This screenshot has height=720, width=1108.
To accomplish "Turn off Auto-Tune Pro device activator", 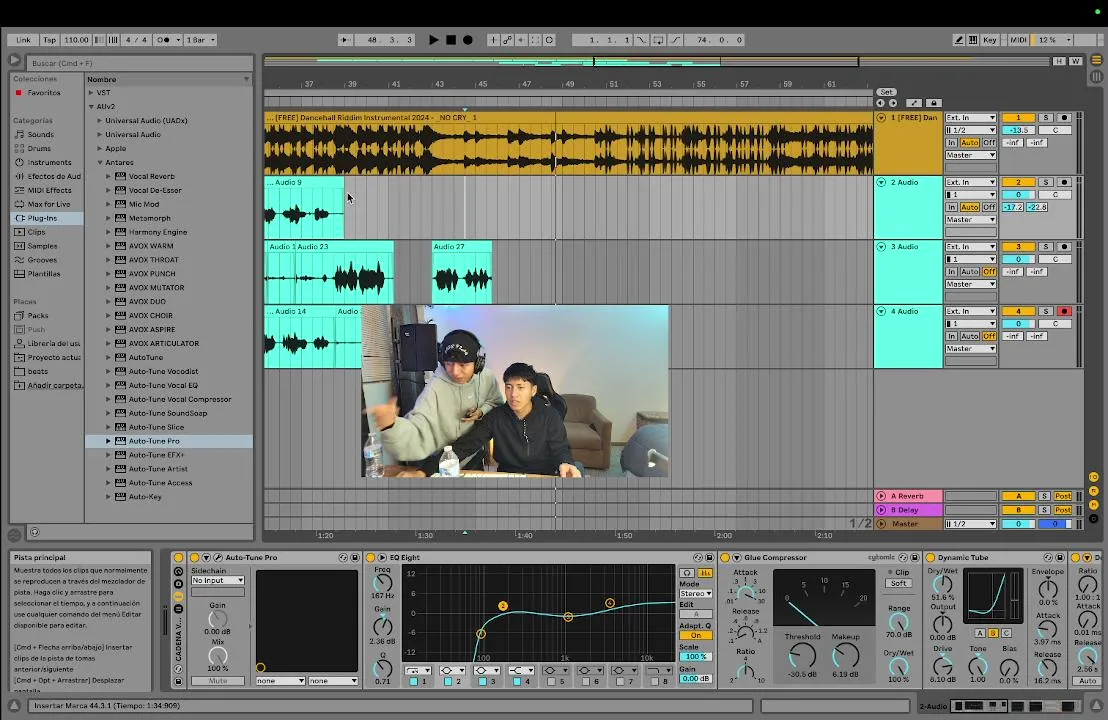I will pyautogui.click(x=195, y=557).
